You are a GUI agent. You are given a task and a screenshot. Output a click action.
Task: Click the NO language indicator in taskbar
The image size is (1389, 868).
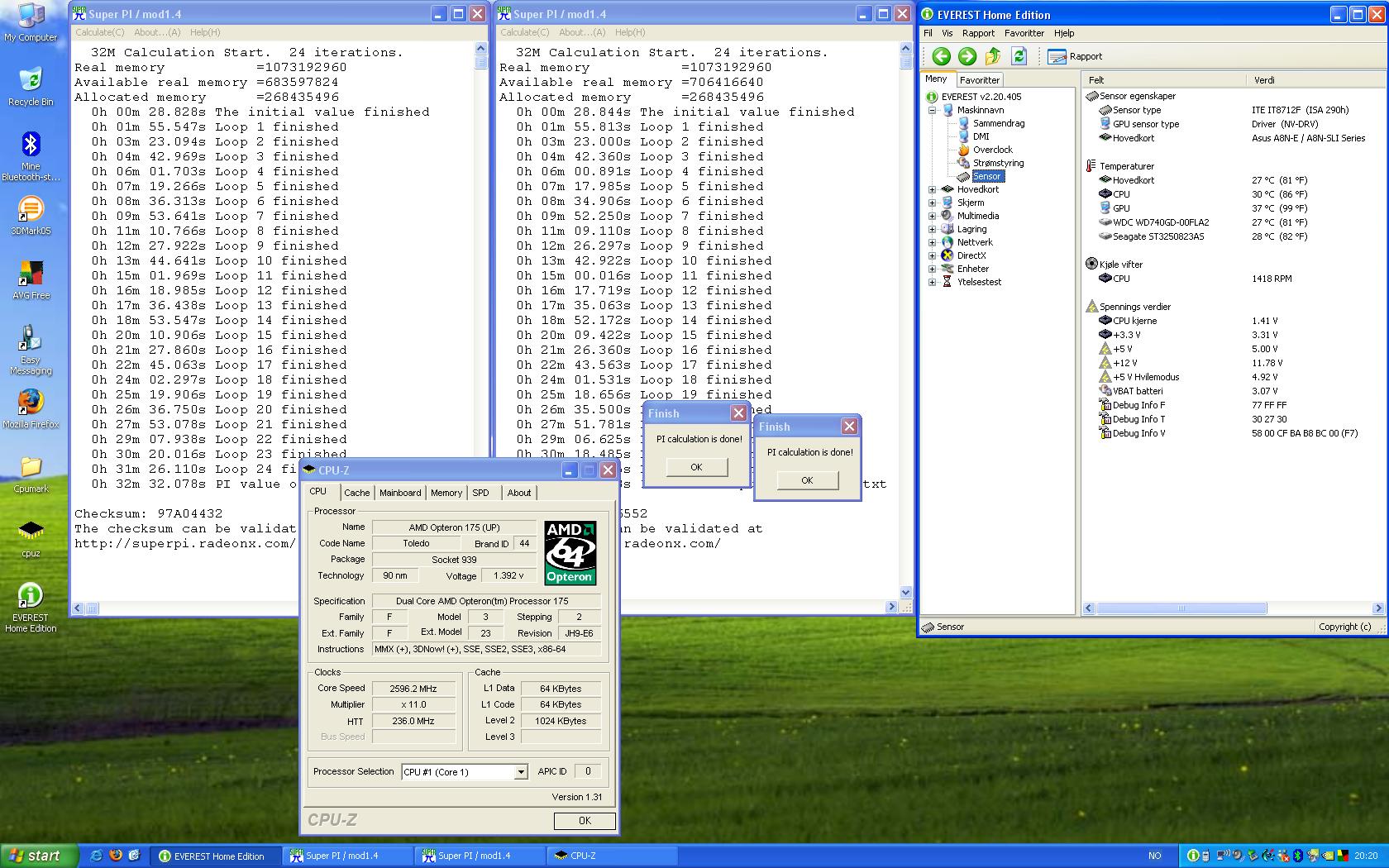pos(1154,856)
